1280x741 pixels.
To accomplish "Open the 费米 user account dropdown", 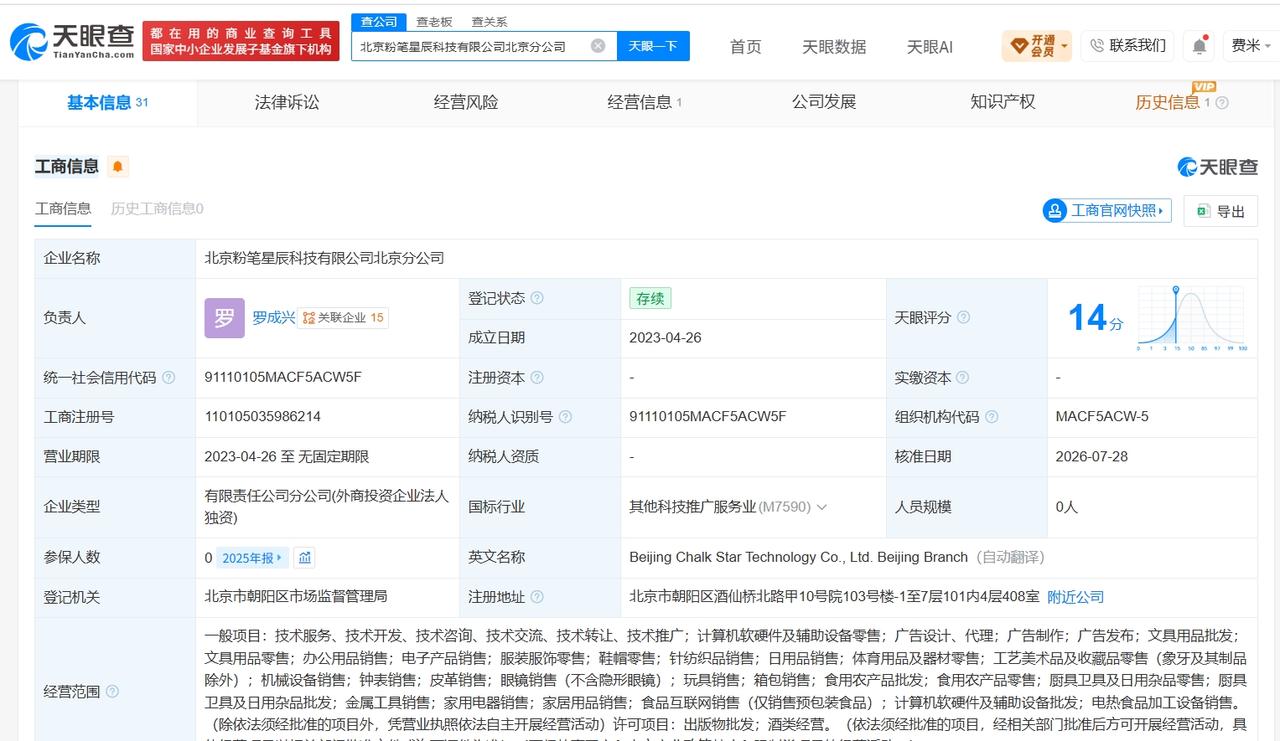I will pyautogui.click(x=1250, y=46).
